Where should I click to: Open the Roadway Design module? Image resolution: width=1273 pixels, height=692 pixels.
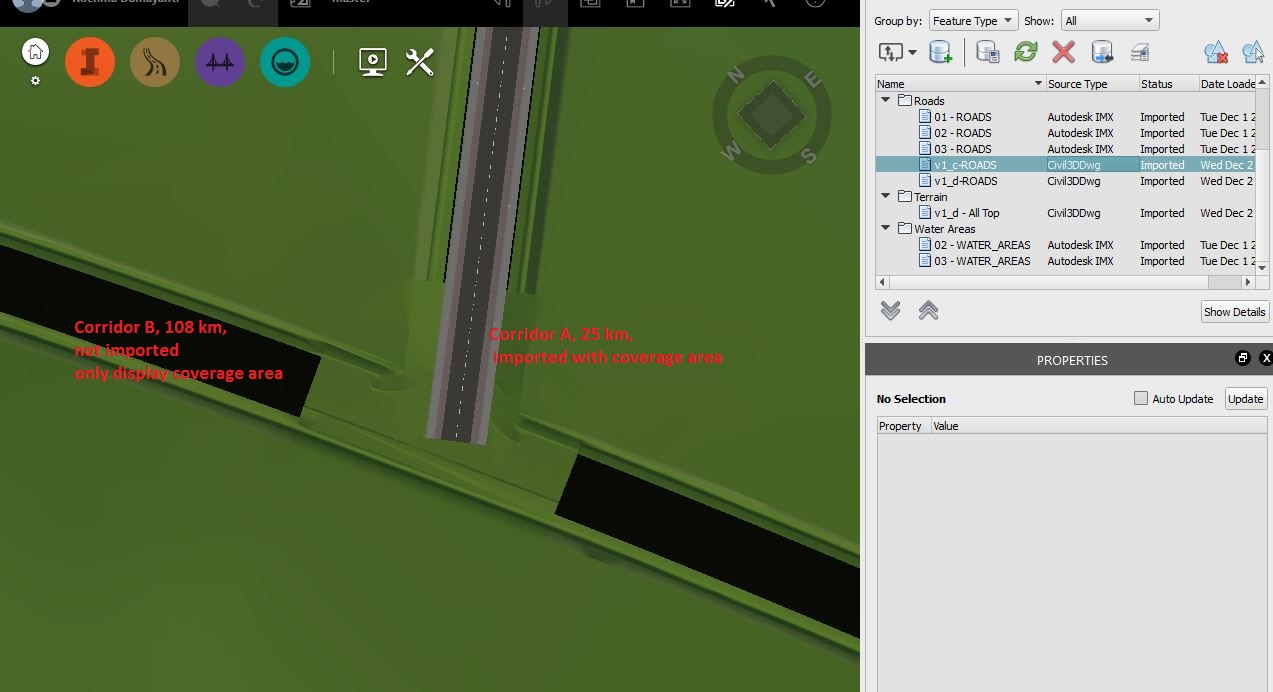click(155, 62)
